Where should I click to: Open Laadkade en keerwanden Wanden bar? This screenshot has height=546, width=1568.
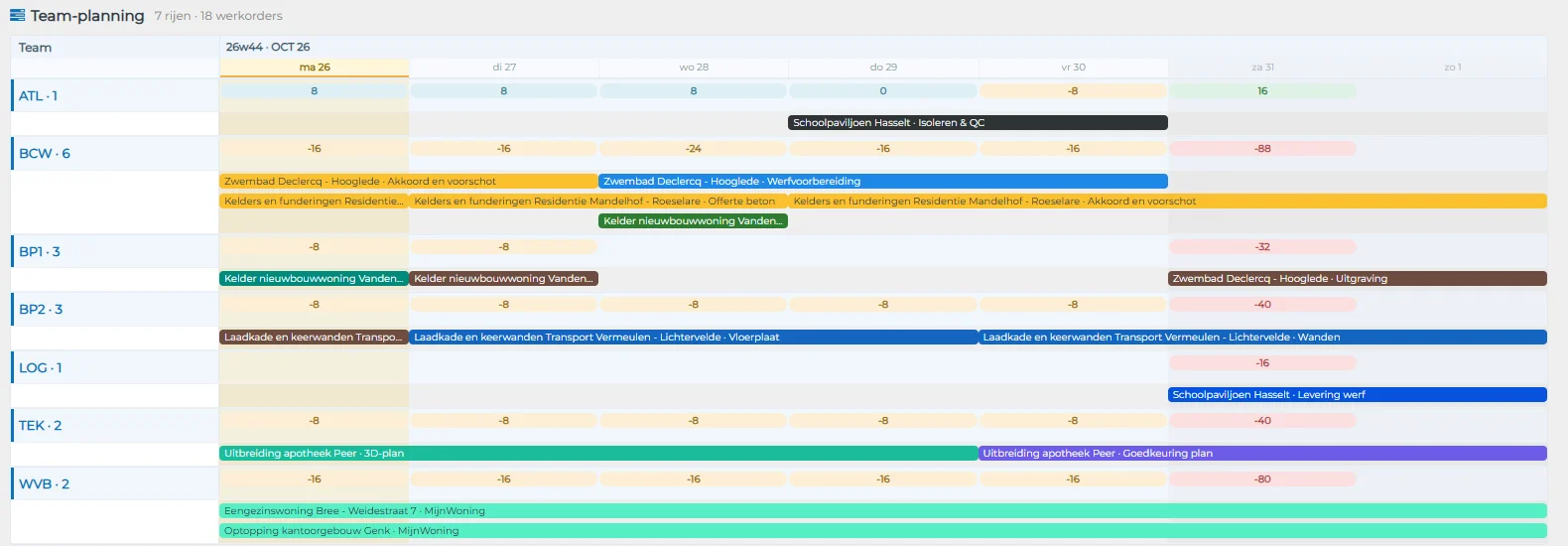(1262, 338)
